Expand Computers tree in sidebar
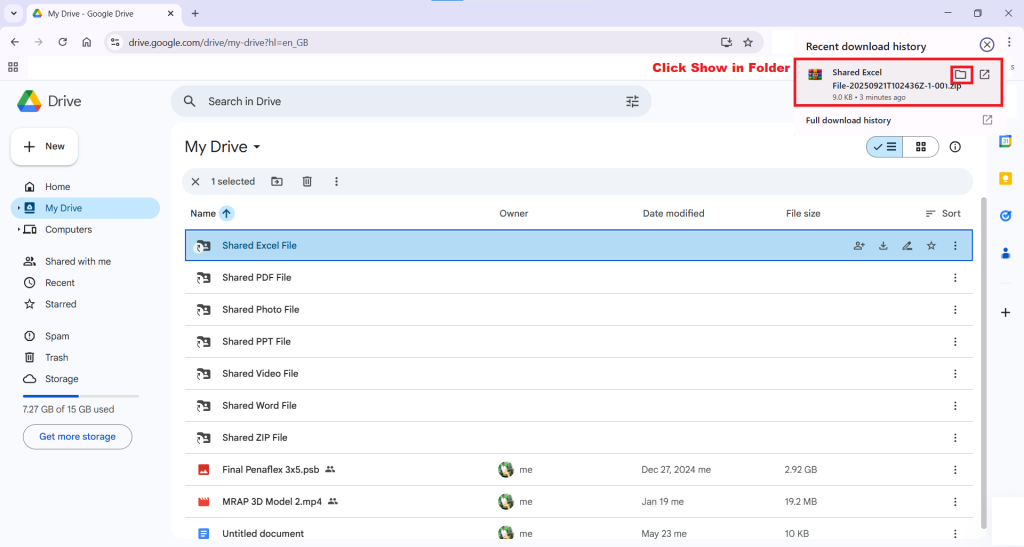1024x547 pixels. click(x=18, y=230)
